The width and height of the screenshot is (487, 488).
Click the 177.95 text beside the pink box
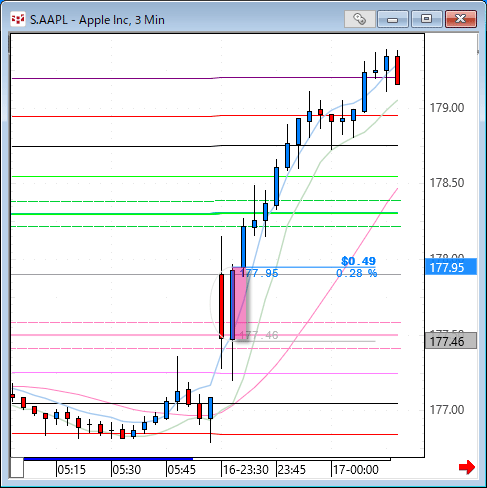point(259,273)
